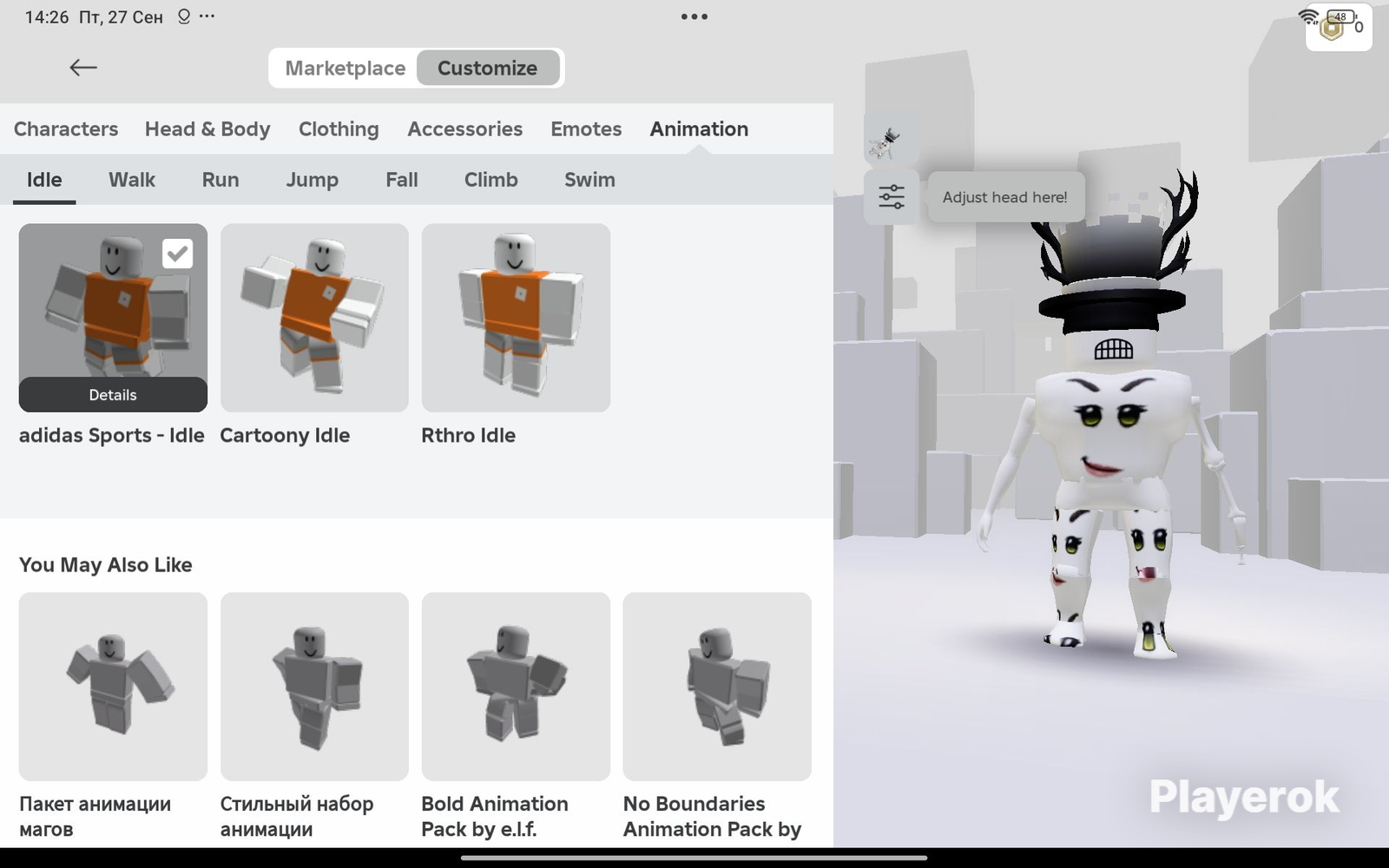Click the battery indicator icon
The image size is (1389, 868).
(x=1342, y=16)
